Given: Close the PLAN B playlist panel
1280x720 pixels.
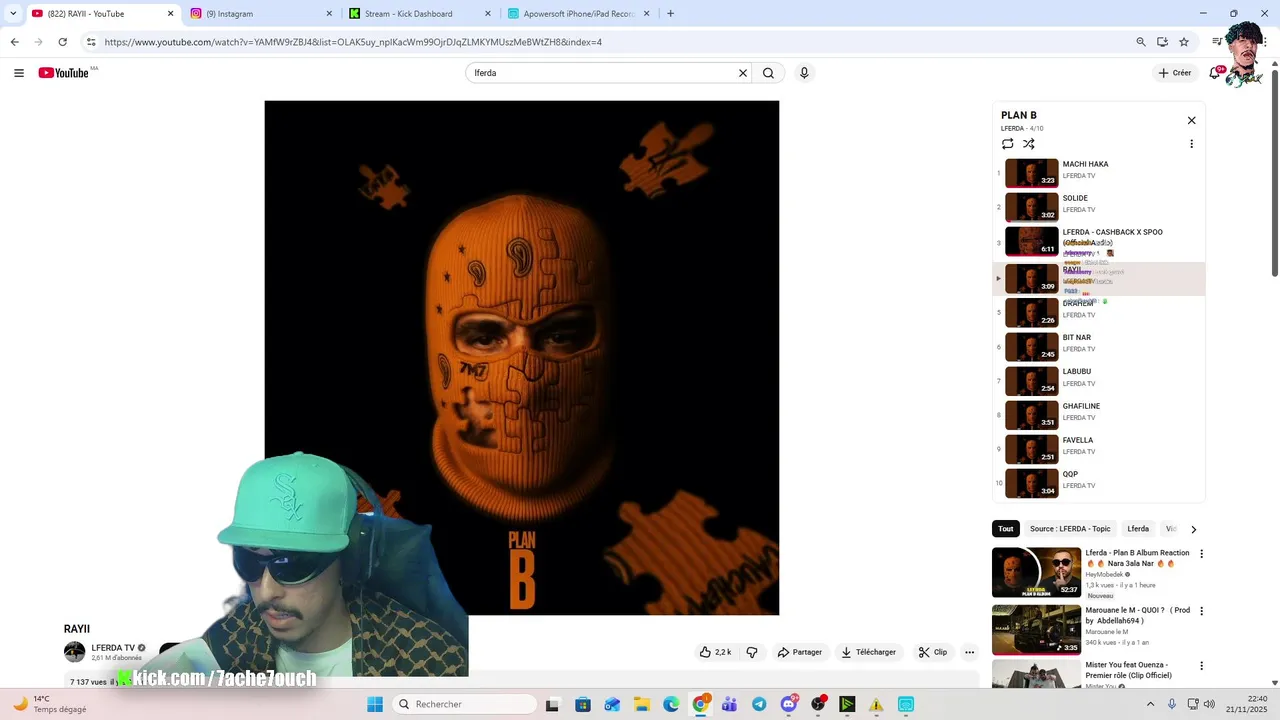Looking at the screenshot, I should click(x=1191, y=120).
